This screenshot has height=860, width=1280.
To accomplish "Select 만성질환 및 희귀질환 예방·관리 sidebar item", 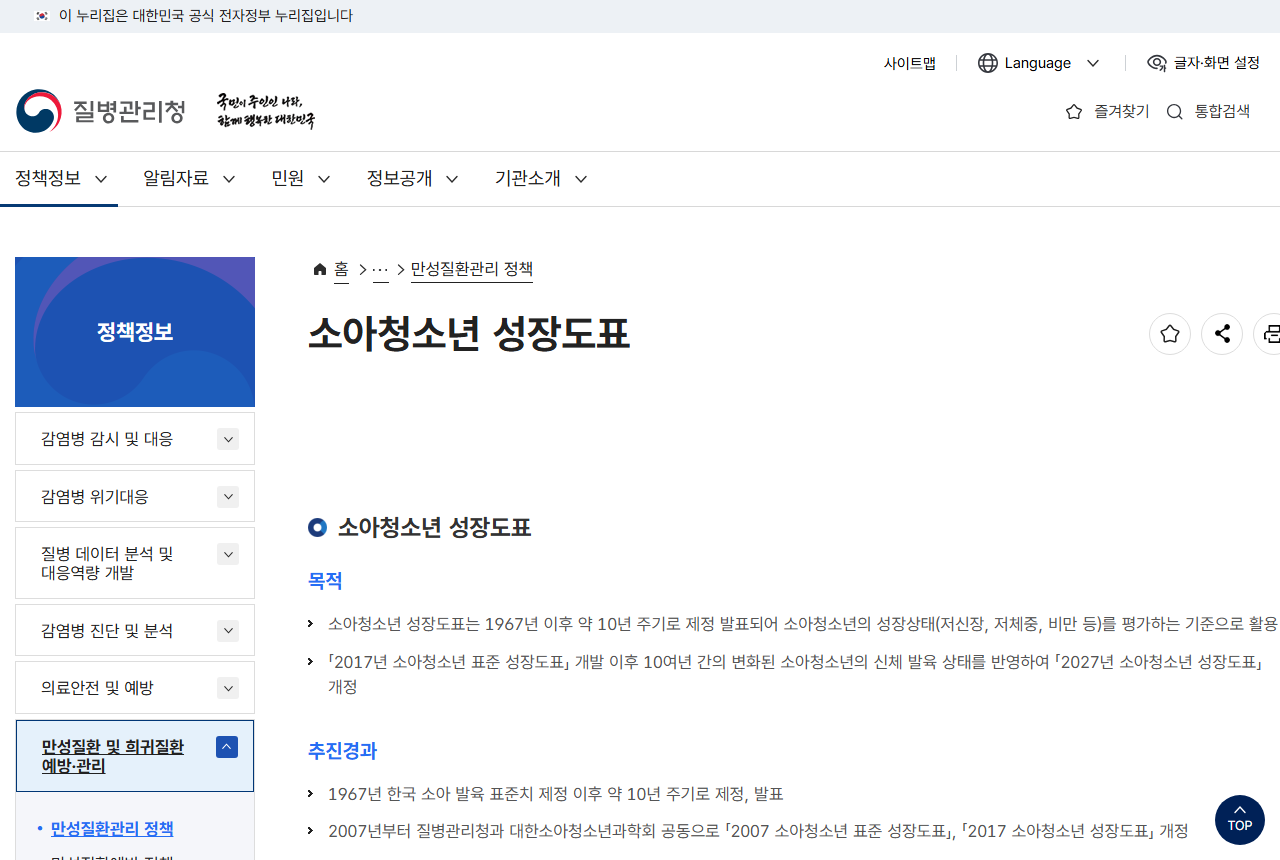I will click(135, 756).
